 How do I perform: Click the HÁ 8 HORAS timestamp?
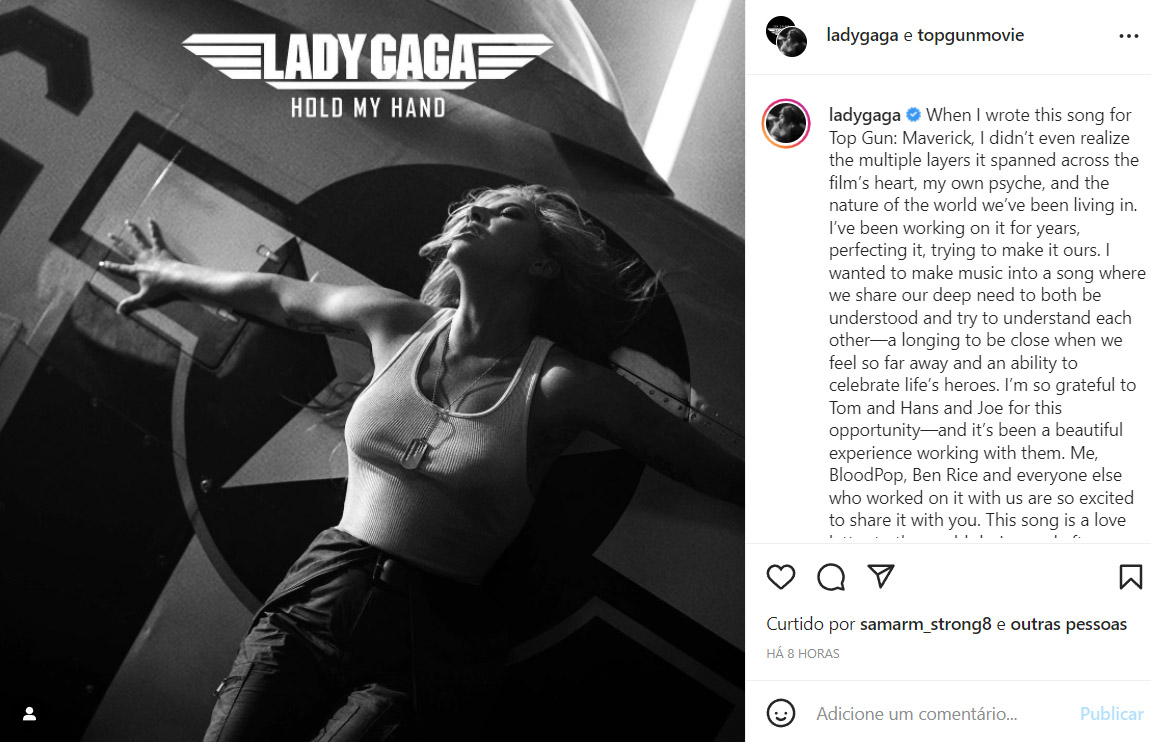point(803,653)
